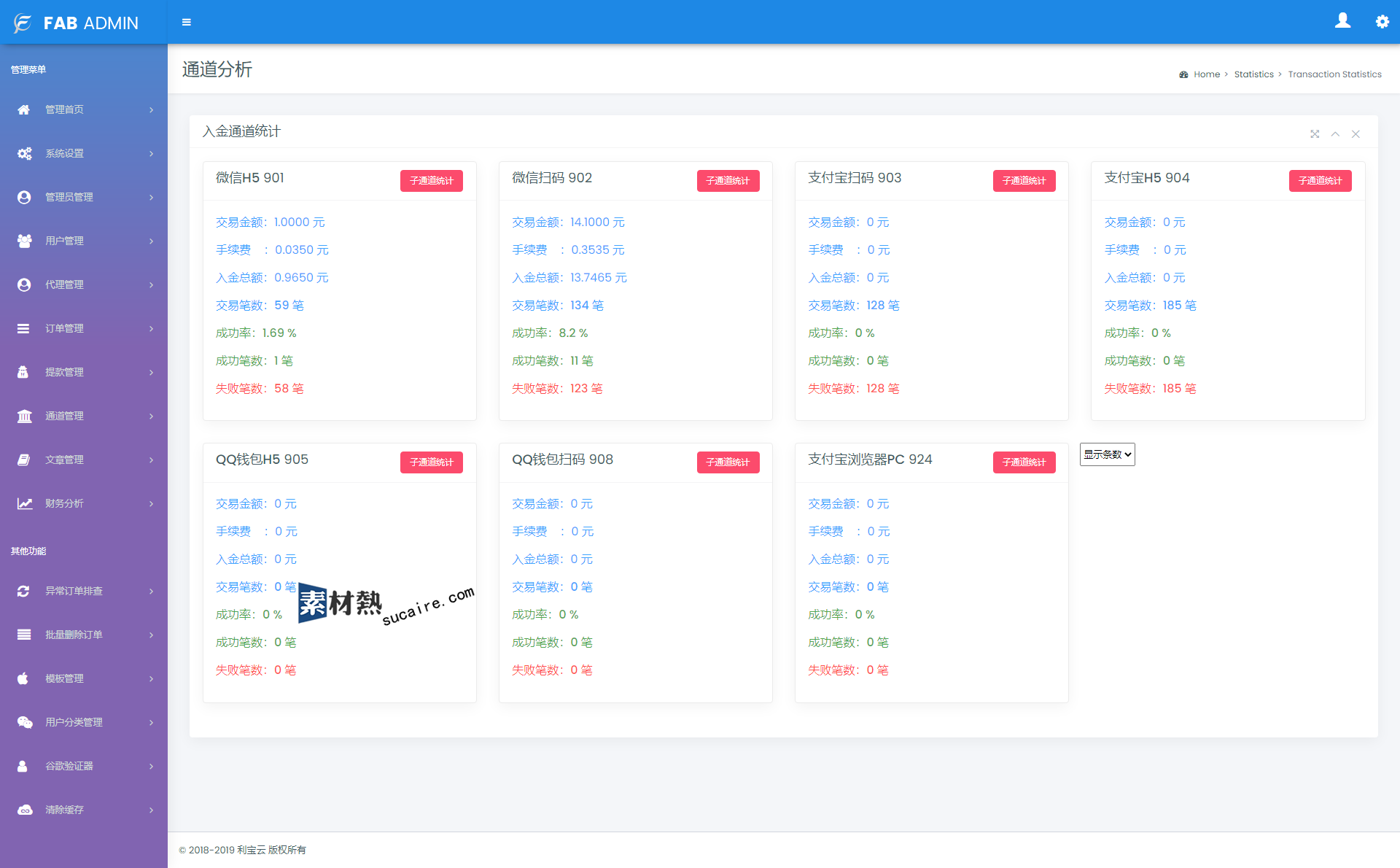Click the refresh icon for 异常订单排查
The height and width of the screenshot is (868, 1400).
[x=23, y=591]
